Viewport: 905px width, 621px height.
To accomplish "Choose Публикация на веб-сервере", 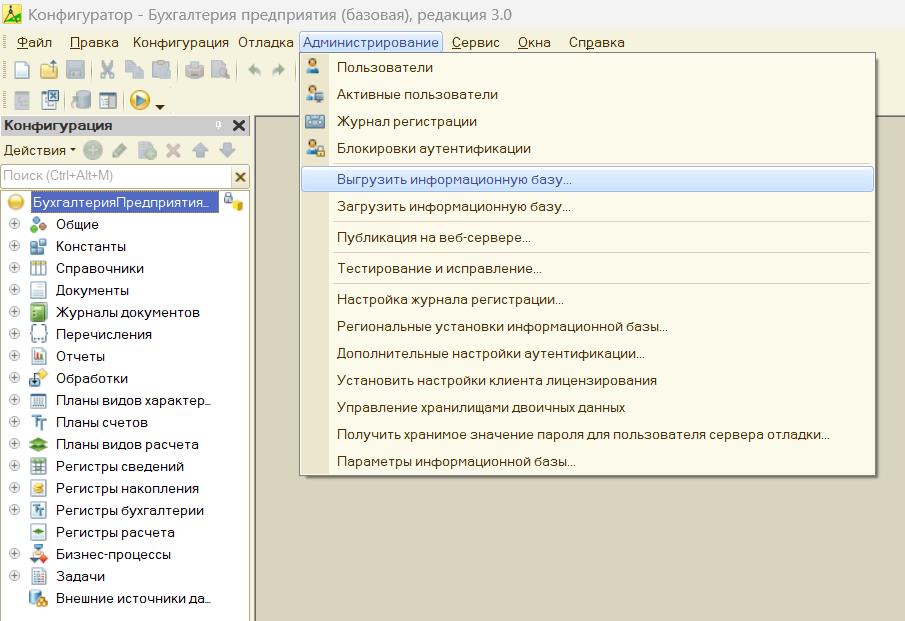I will 588,238.
